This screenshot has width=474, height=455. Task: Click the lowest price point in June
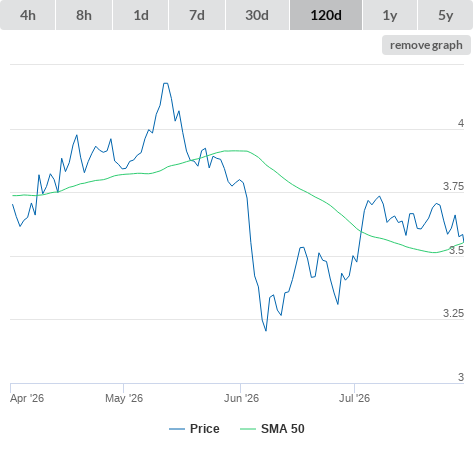(x=266, y=330)
